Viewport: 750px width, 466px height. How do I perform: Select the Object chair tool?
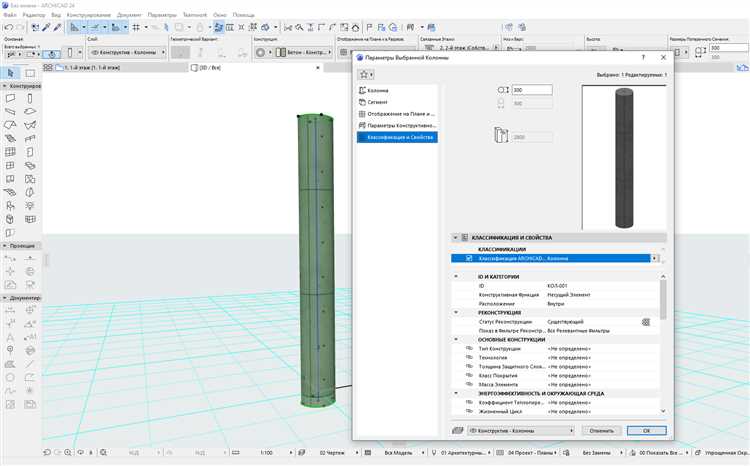pos(10,206)
